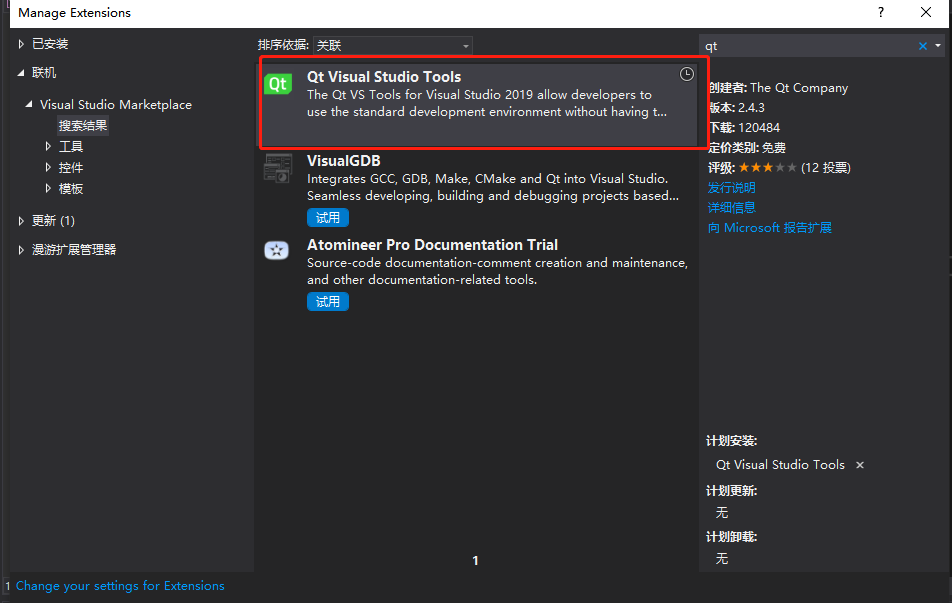Expand the 模板 category
Image resolution: width=952 pixels, height=603 pixels.
tap(48, 189)
